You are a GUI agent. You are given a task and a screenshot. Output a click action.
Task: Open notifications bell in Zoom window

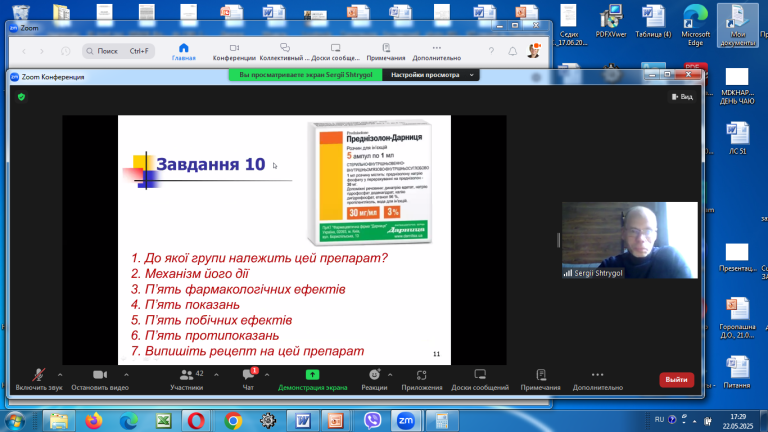tap(512, 51)
